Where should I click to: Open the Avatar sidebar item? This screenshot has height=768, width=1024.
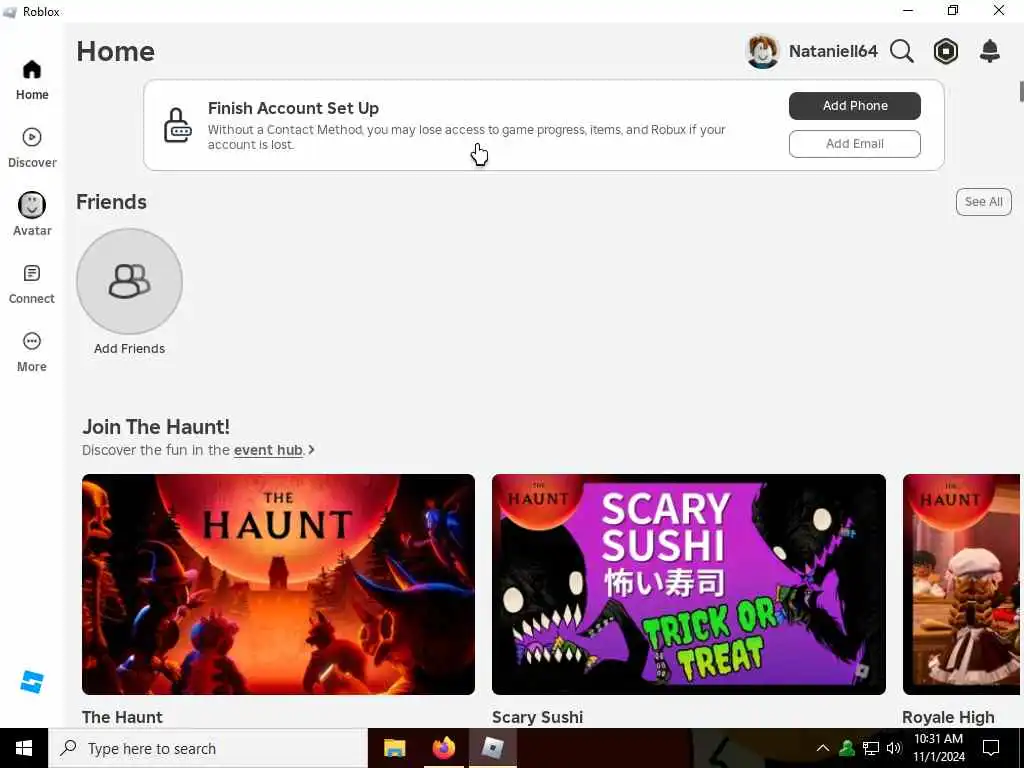coord(31,216)
